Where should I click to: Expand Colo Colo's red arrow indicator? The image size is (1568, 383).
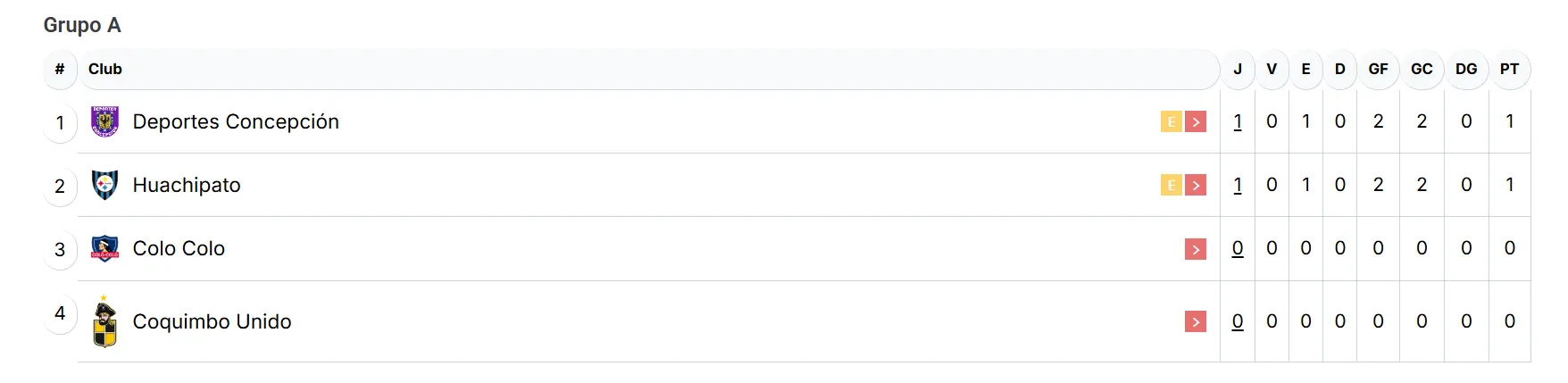(1196, 249)
